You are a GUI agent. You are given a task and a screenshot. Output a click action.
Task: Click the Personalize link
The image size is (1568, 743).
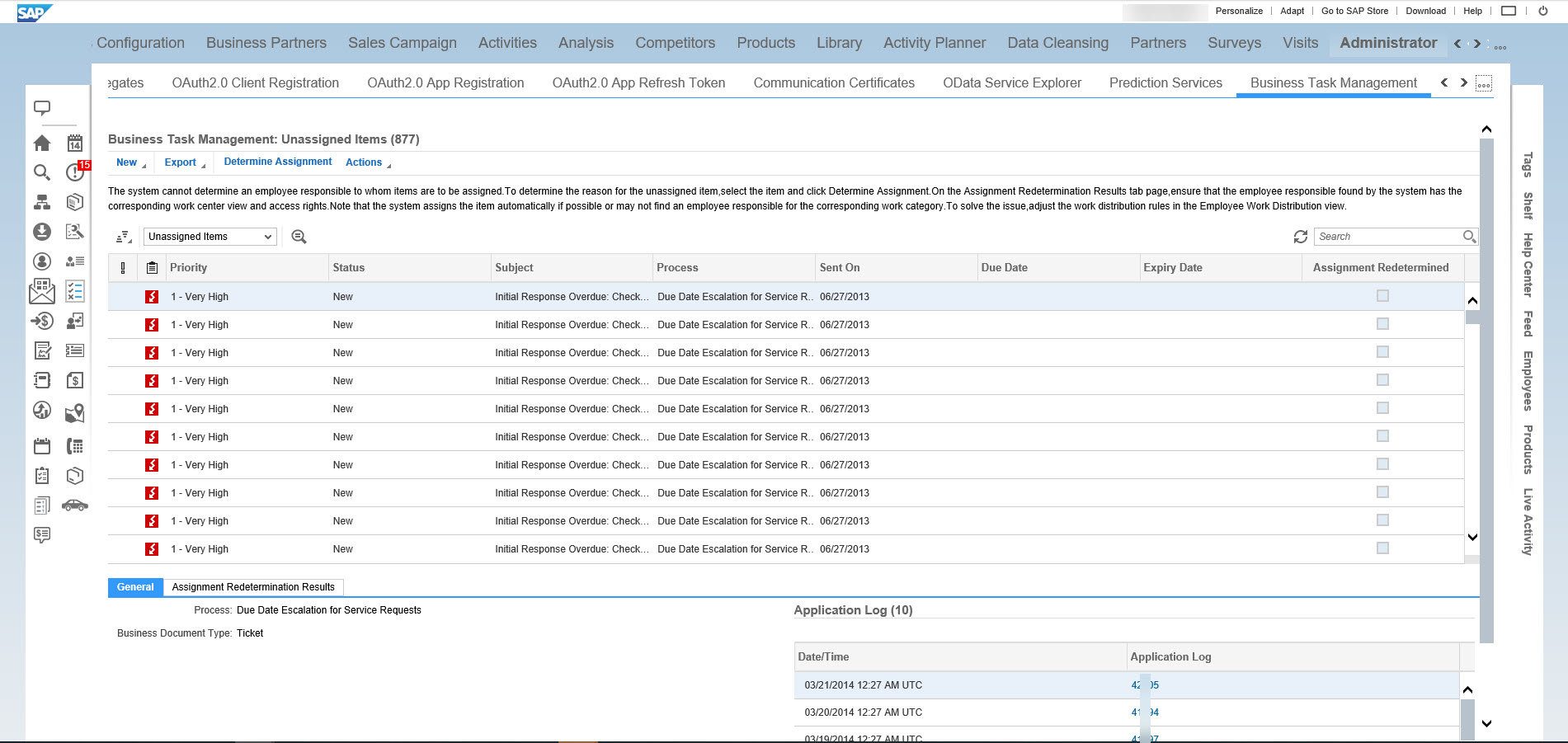tap(1239, 11)
